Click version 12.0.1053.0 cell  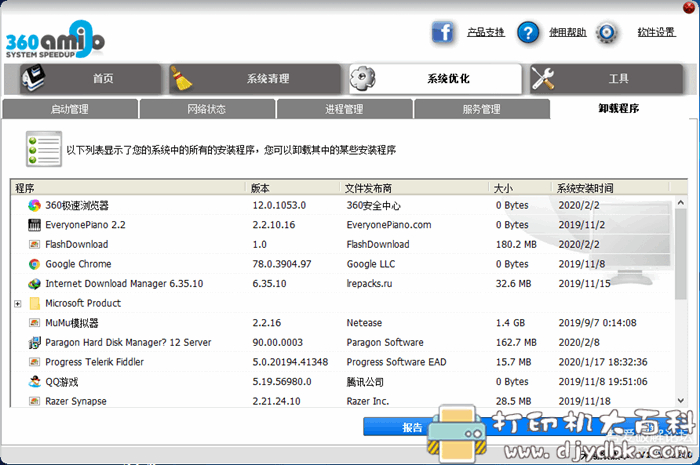(x=279, y=205)
